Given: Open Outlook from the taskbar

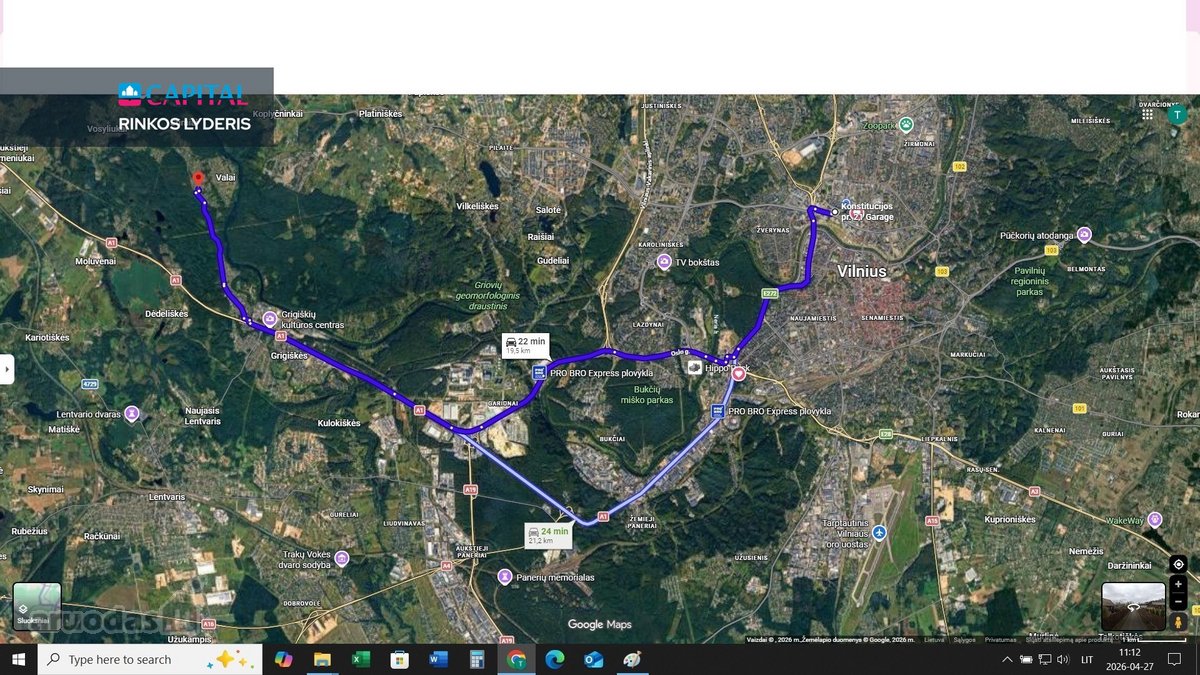Looking at the screenshot, I should [x=593, y=659].
